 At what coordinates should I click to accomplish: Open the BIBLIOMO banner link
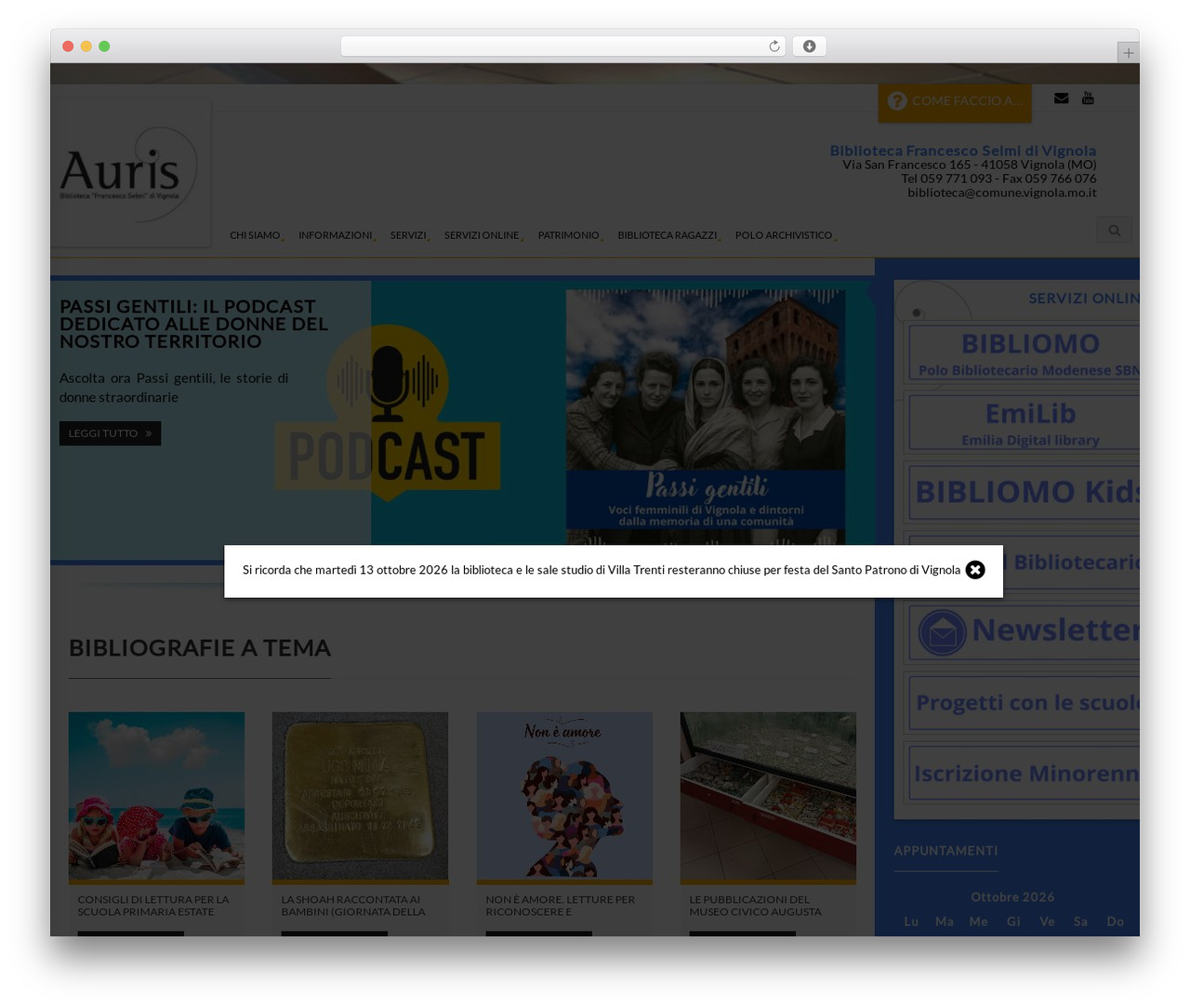(1024, 352)
